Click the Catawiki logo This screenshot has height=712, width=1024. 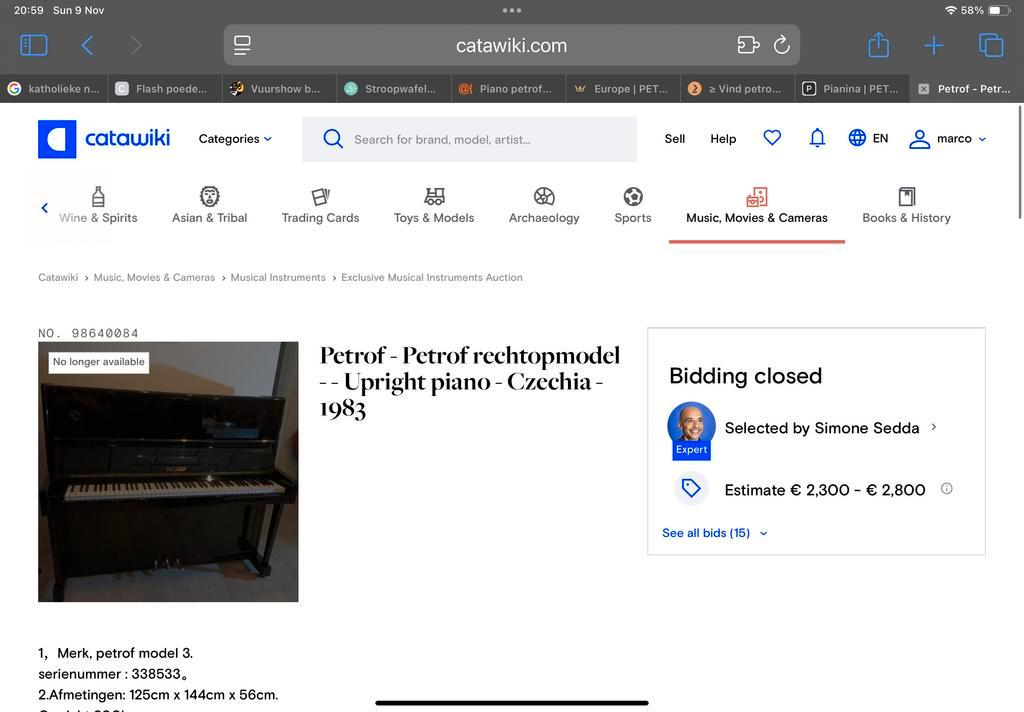104,139
